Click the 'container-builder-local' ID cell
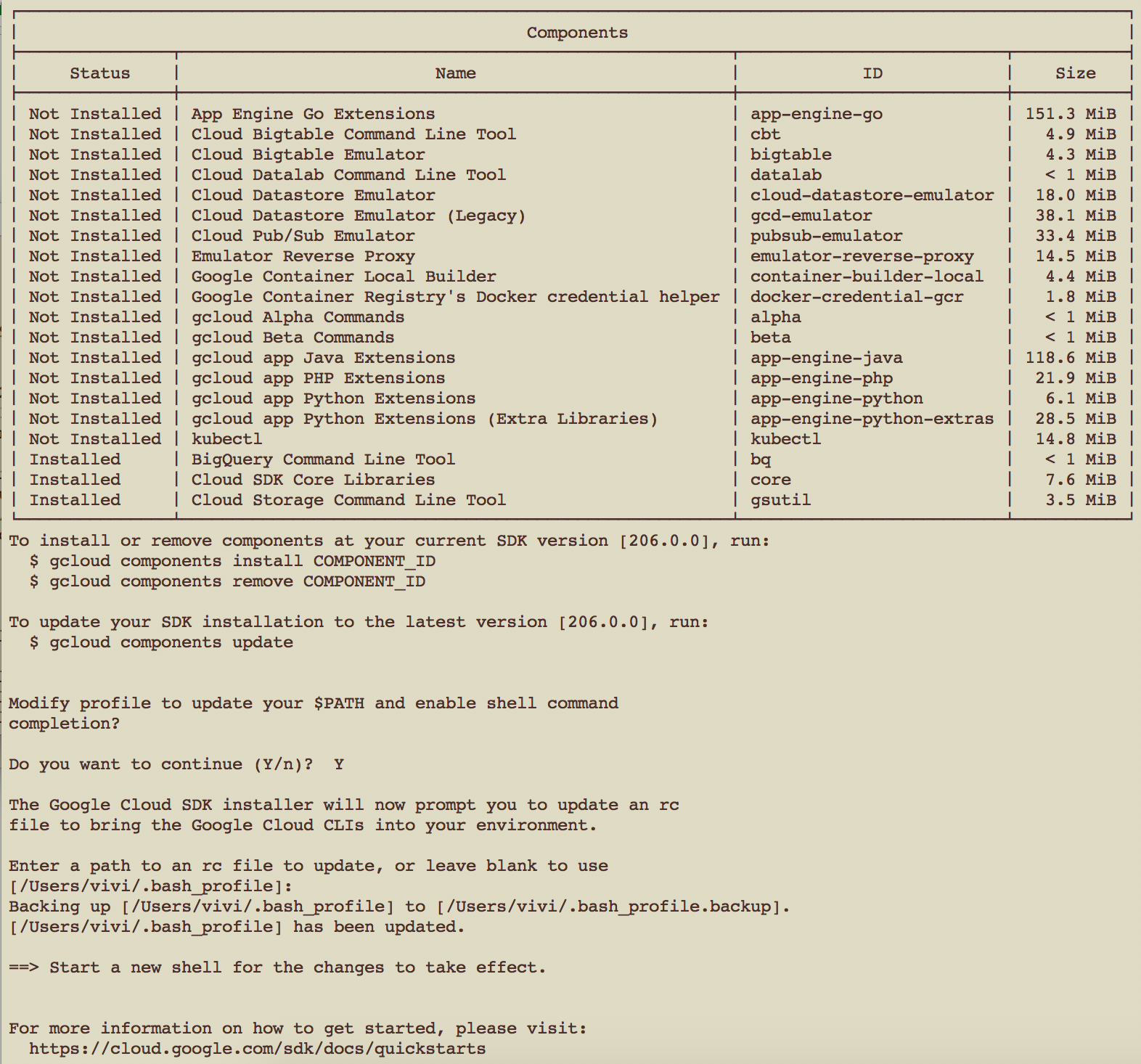 tap(867, 277)
